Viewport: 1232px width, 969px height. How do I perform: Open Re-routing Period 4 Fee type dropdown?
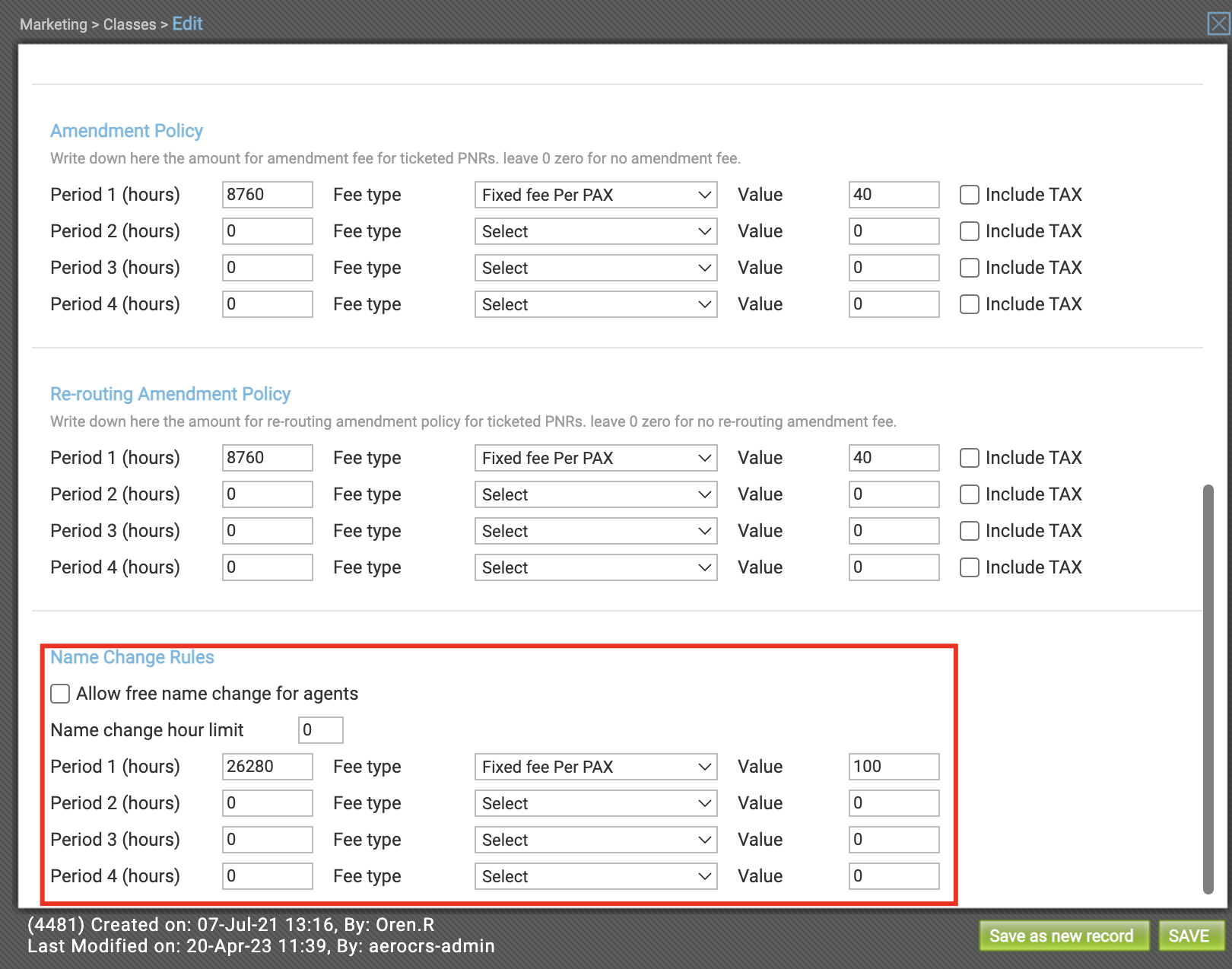596,567
